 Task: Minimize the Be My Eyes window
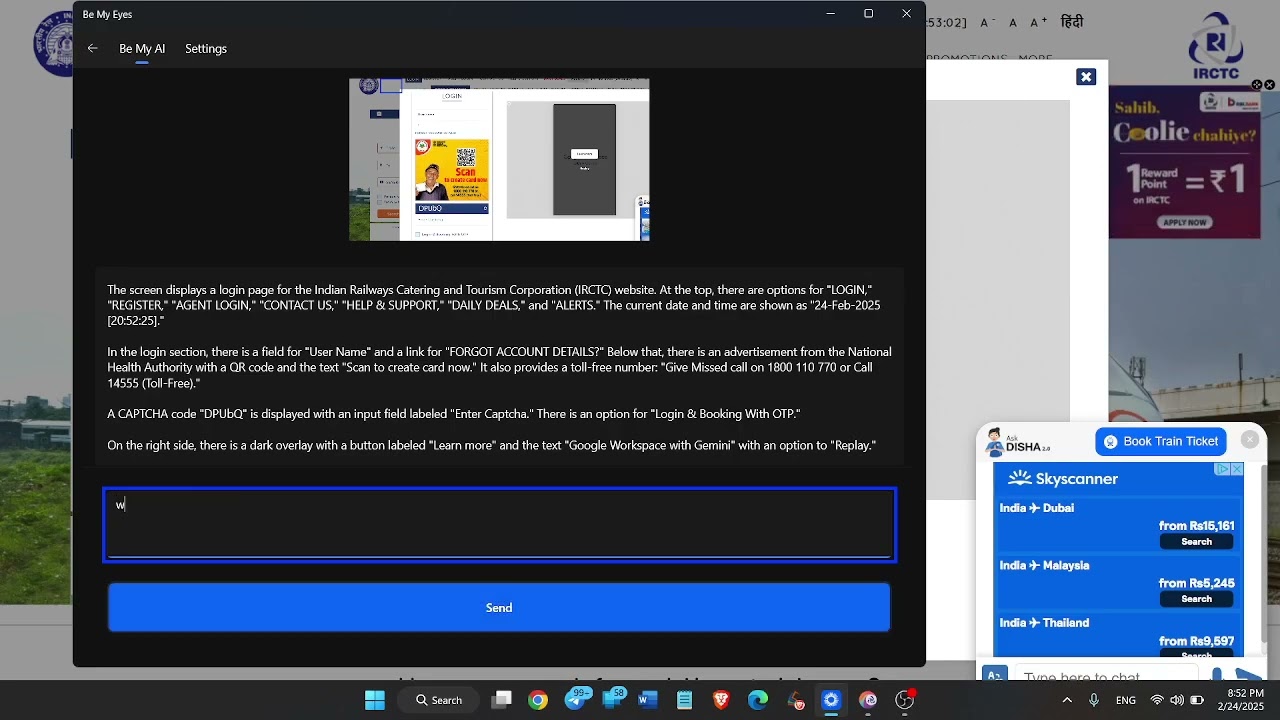830,14
